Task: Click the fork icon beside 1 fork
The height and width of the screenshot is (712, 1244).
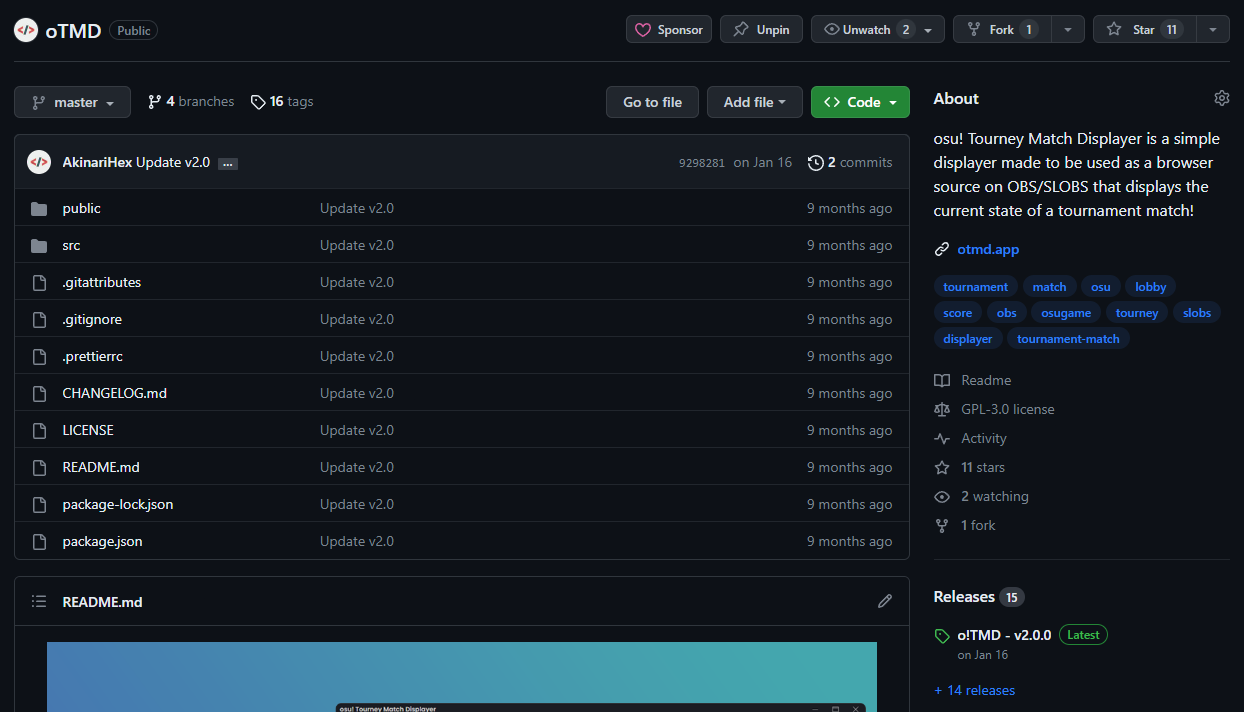Action: [x=941, y=525]
